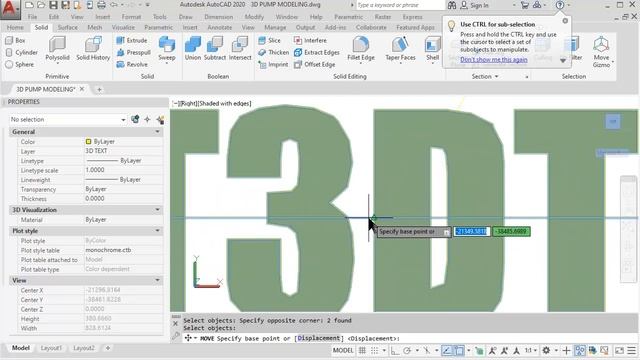The height and width of the screenshot is (360, 640).
Task: Activate the Polysolid tool
Action: 57,49
